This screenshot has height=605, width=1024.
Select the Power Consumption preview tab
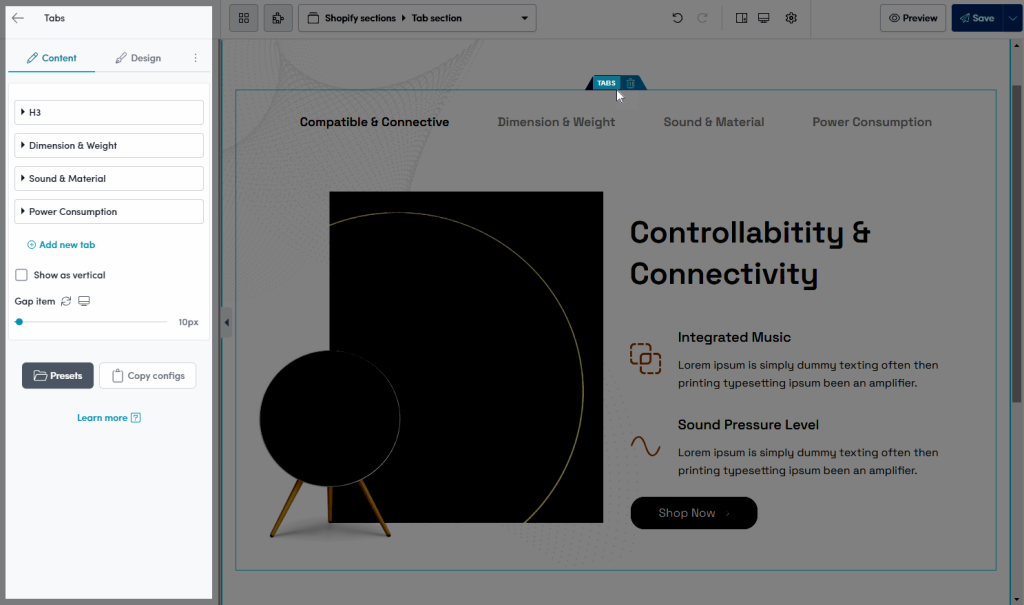[x=872, y=122]
